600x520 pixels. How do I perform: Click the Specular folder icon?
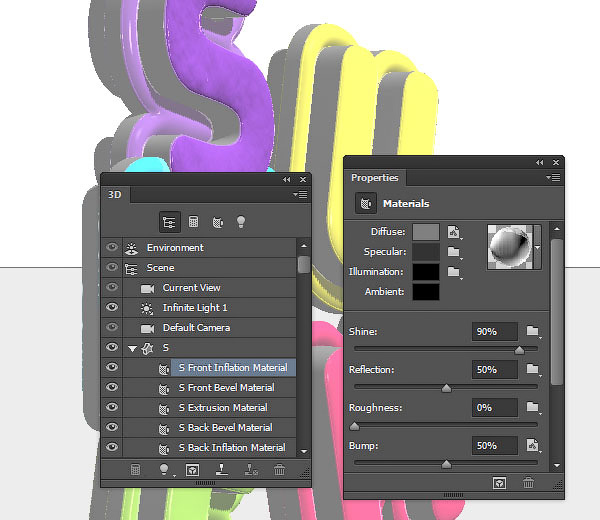tap(454, 252)
